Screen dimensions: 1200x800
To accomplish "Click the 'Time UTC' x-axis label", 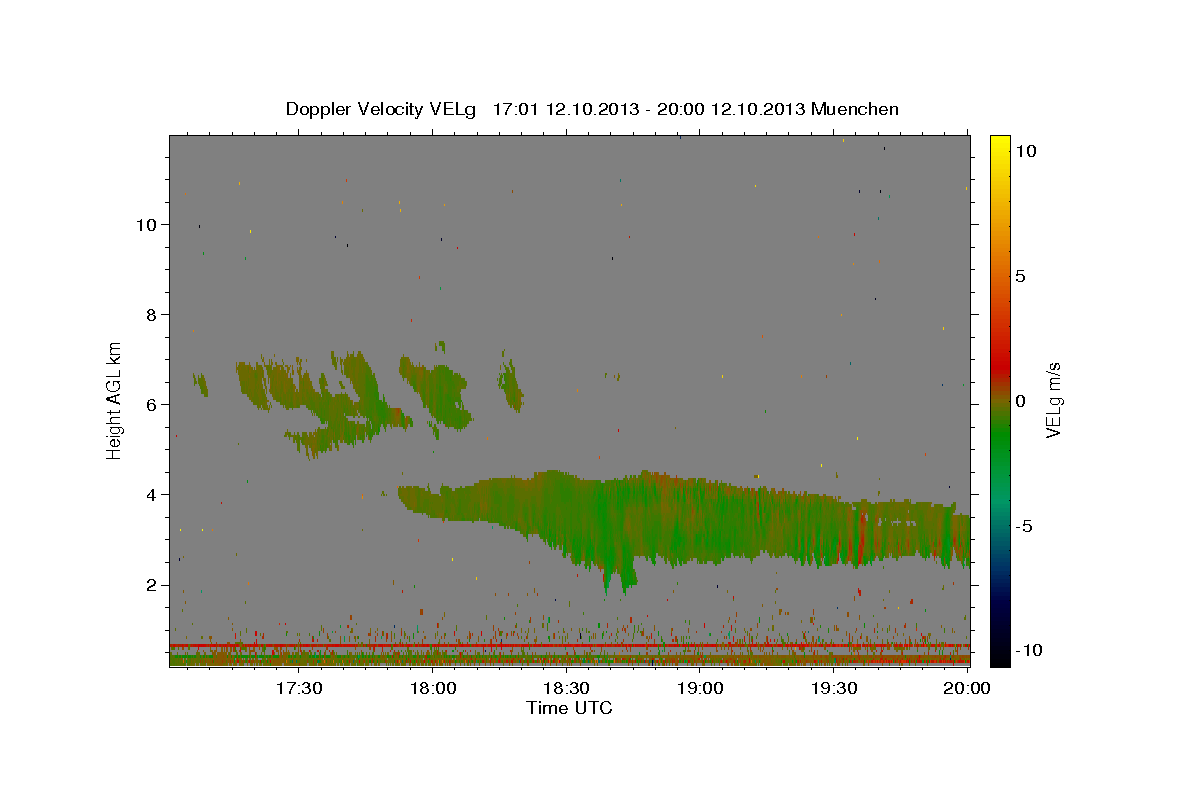I will point(569,708).
